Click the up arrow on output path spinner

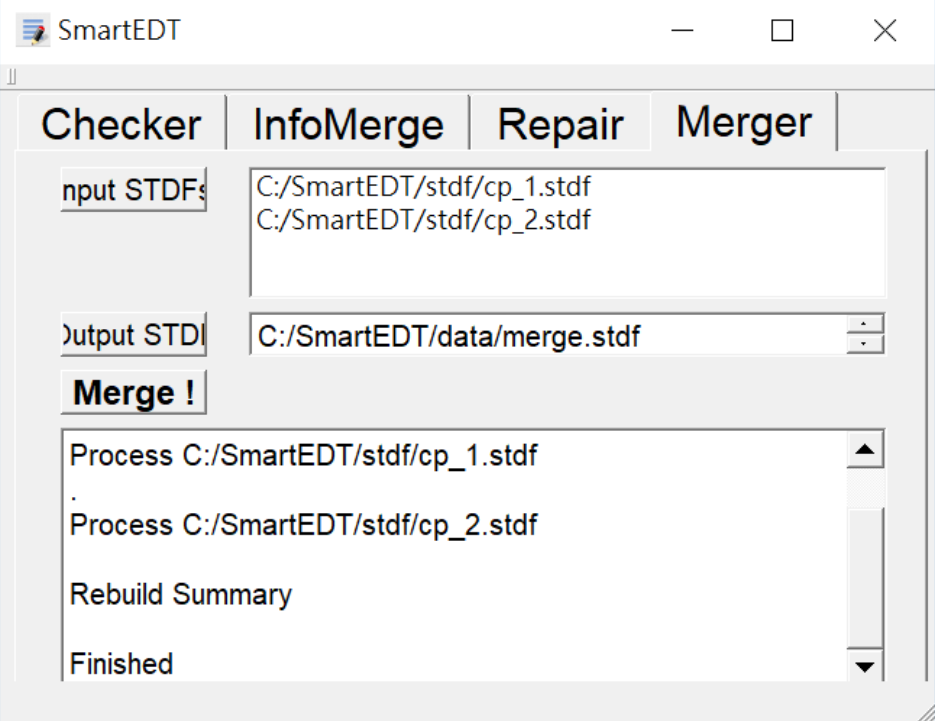coord(865,325)
